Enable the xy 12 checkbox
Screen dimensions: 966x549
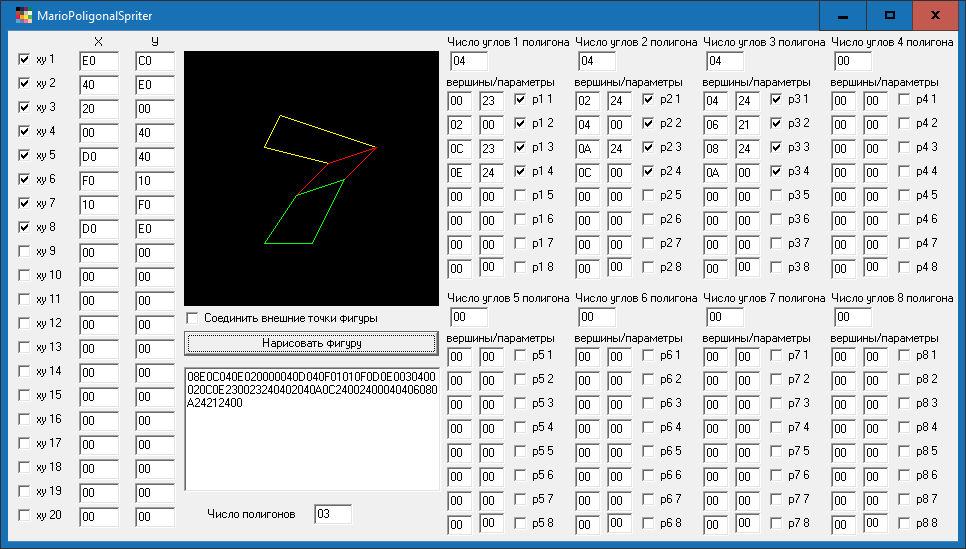[24, 323]
